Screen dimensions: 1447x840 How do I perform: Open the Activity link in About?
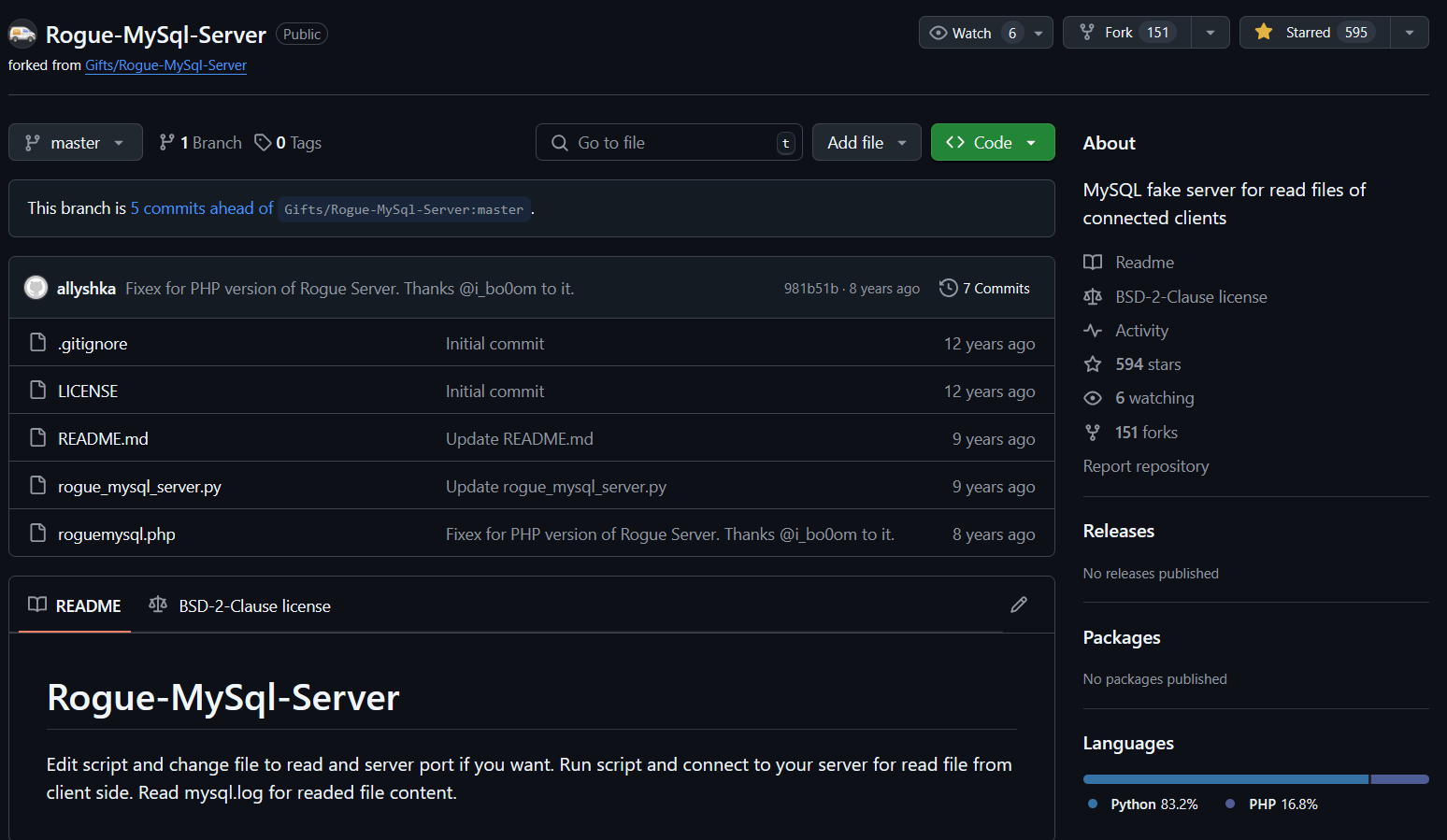(1141, 331)
